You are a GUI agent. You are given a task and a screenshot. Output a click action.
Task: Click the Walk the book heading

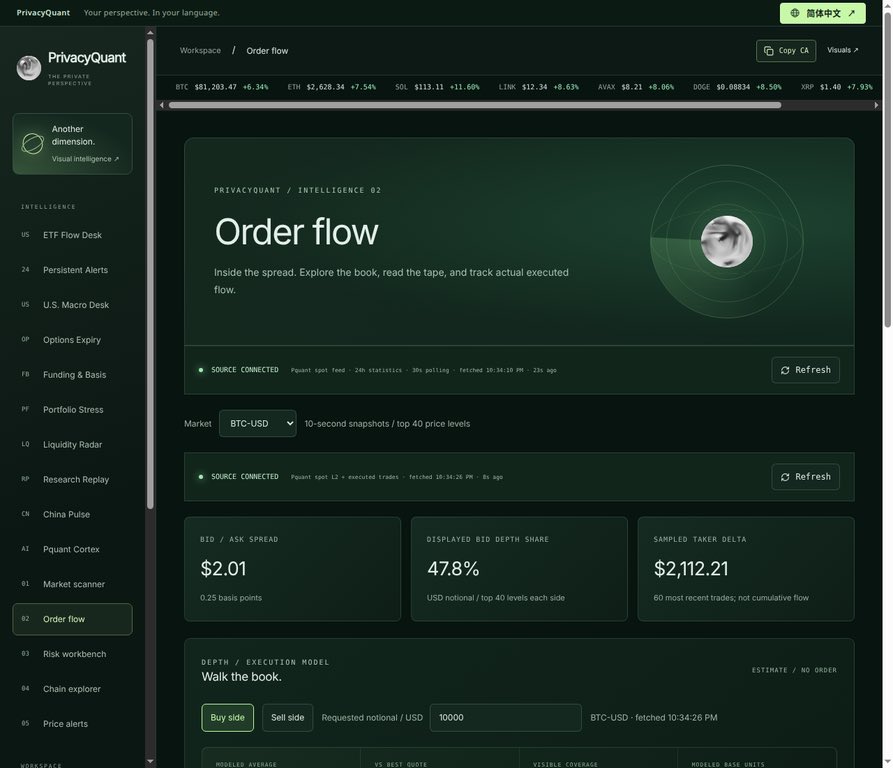[x=241, y=677]
